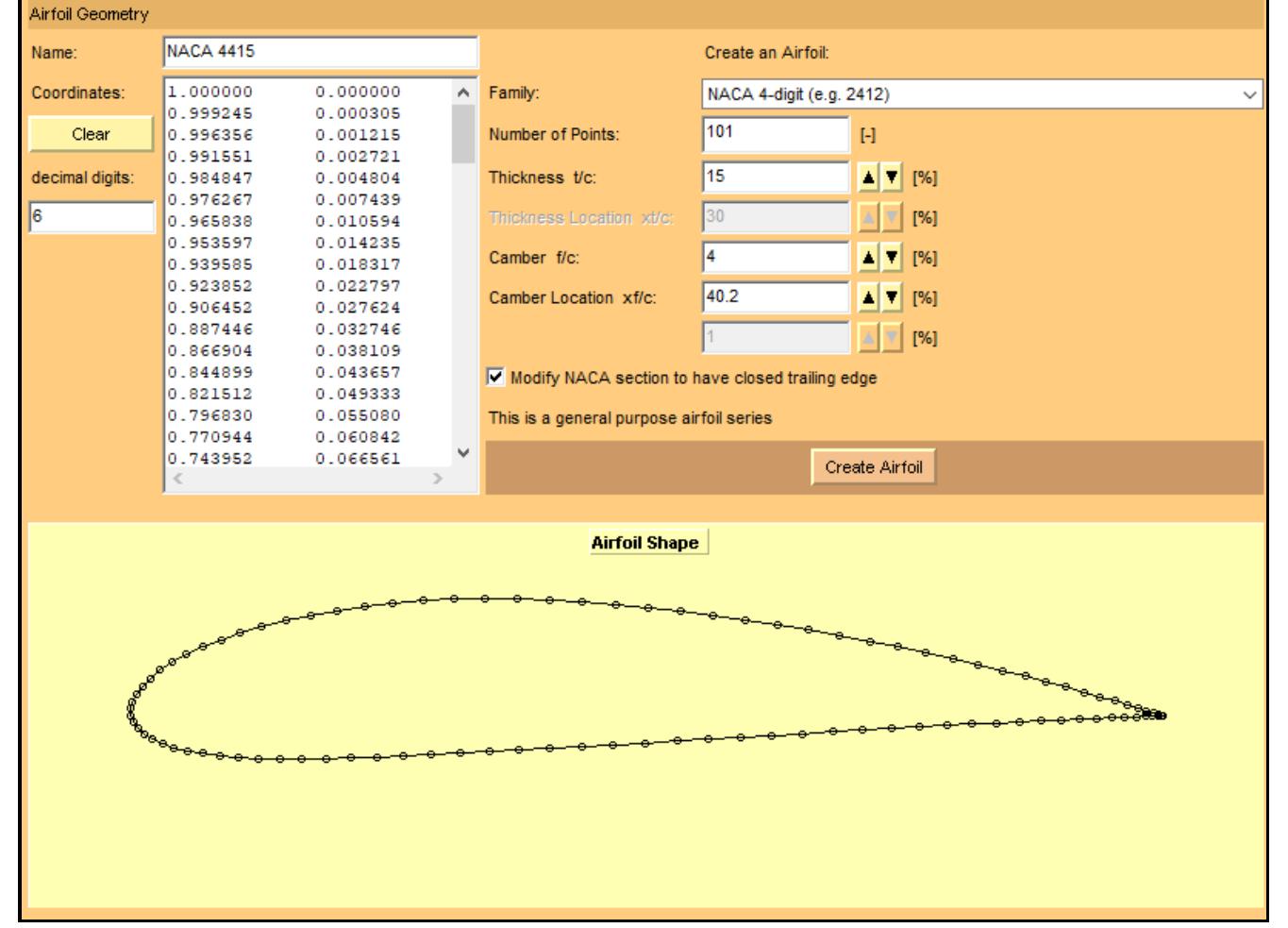1288x928 pixels.
Task: Toggle closed trailing edge checkbox
Action: [496, 378]
